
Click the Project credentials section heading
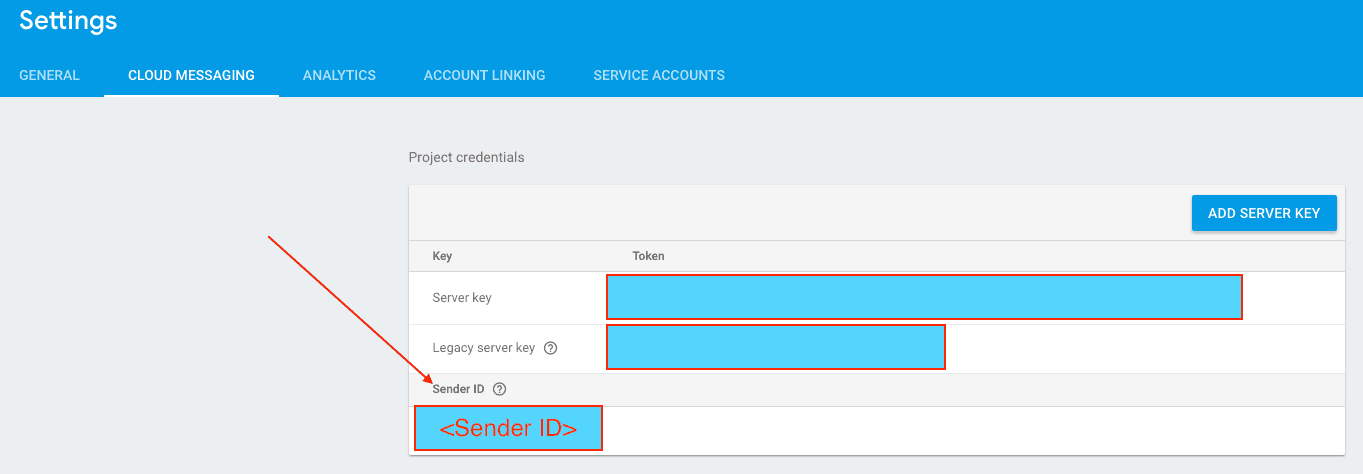coord(466,158)
